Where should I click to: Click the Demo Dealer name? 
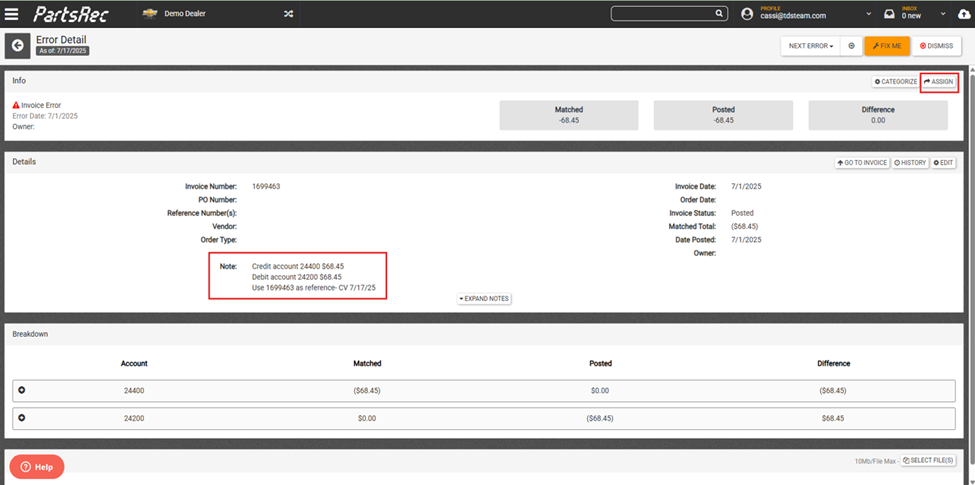point(185,14)
